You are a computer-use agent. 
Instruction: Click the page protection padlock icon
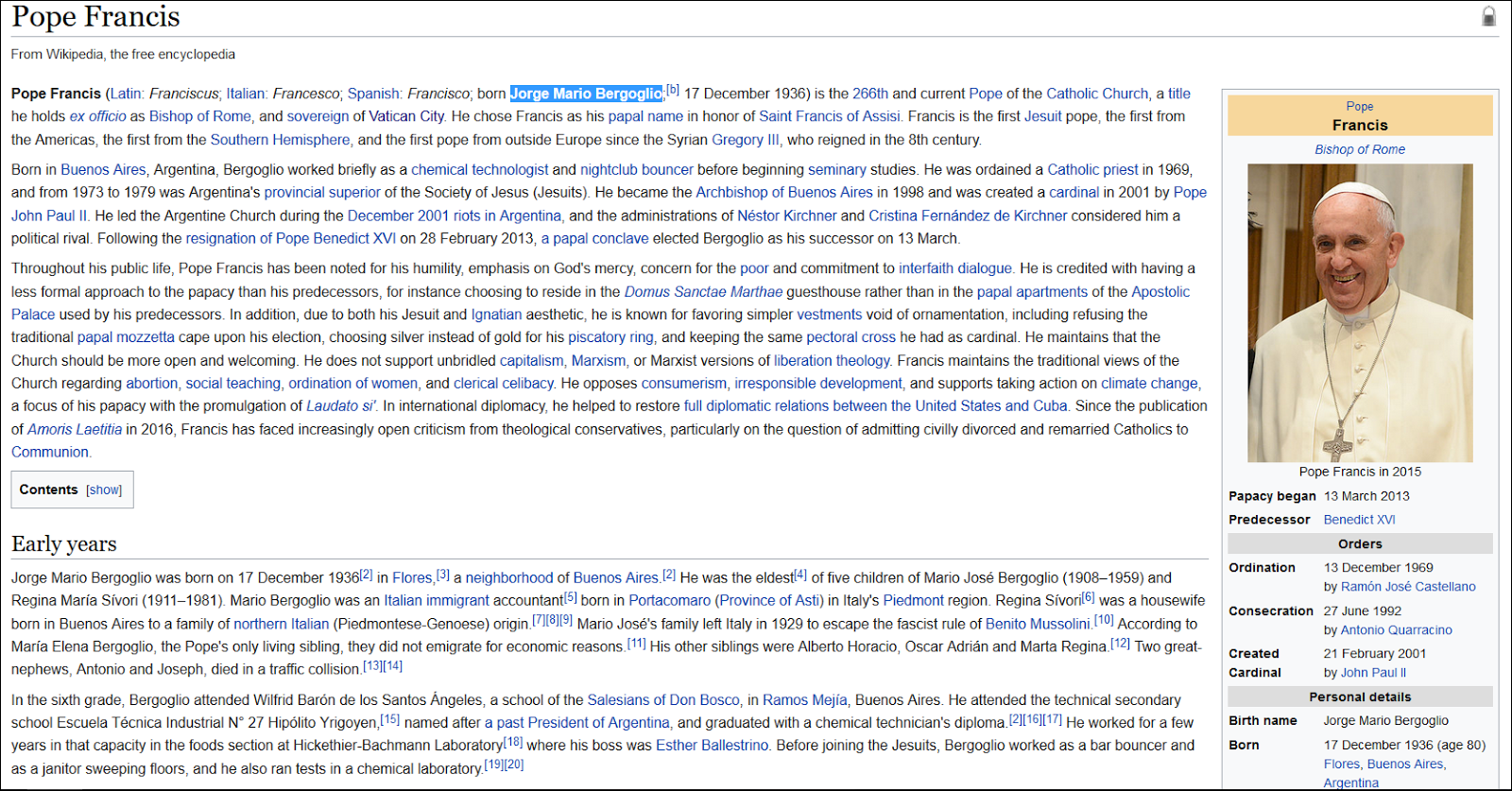[1488, 16]
